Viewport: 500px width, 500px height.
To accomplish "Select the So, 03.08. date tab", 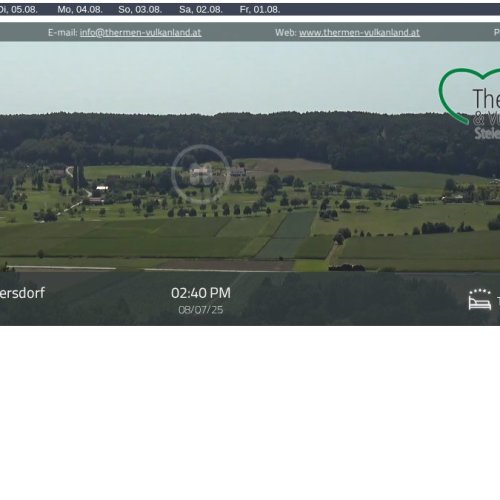I will point(140,10).
